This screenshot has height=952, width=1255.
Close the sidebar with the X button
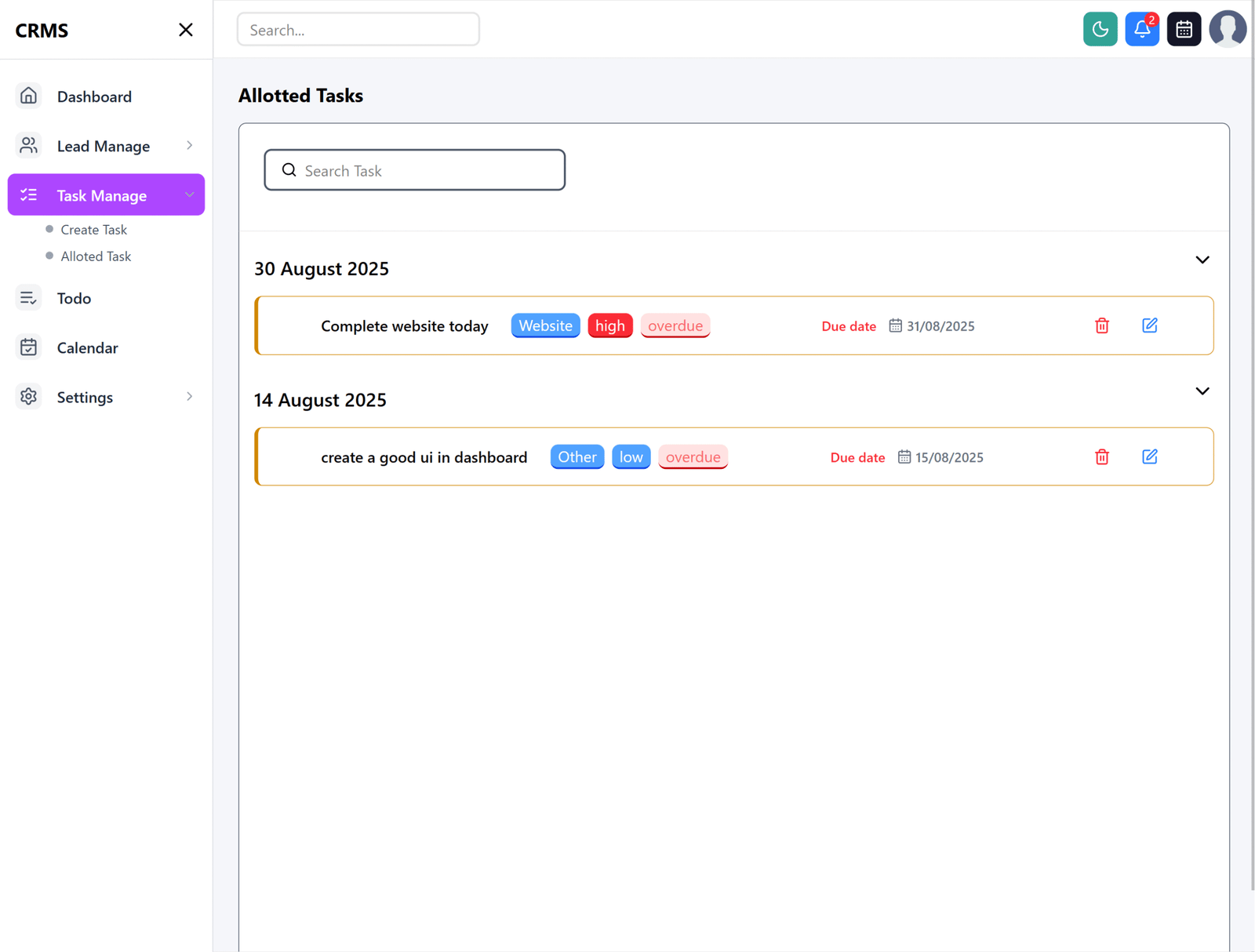click(185, 29)
